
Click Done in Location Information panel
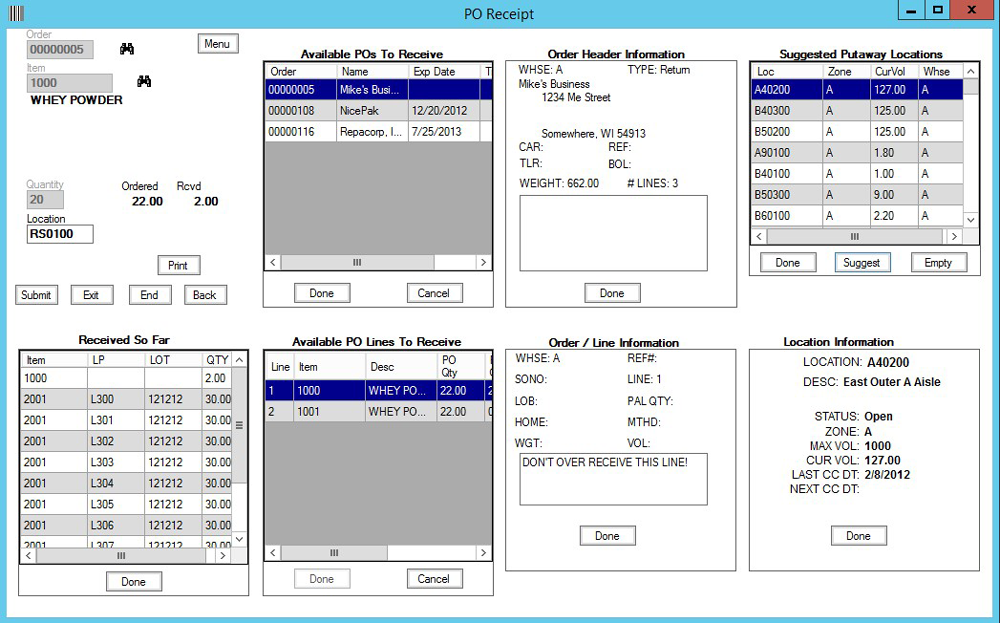[x=859, y=536]
